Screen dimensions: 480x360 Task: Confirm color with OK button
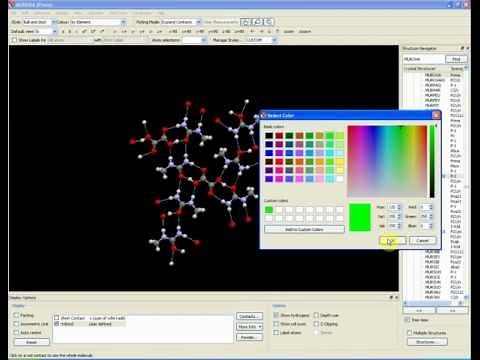click(x=393, y=241)
